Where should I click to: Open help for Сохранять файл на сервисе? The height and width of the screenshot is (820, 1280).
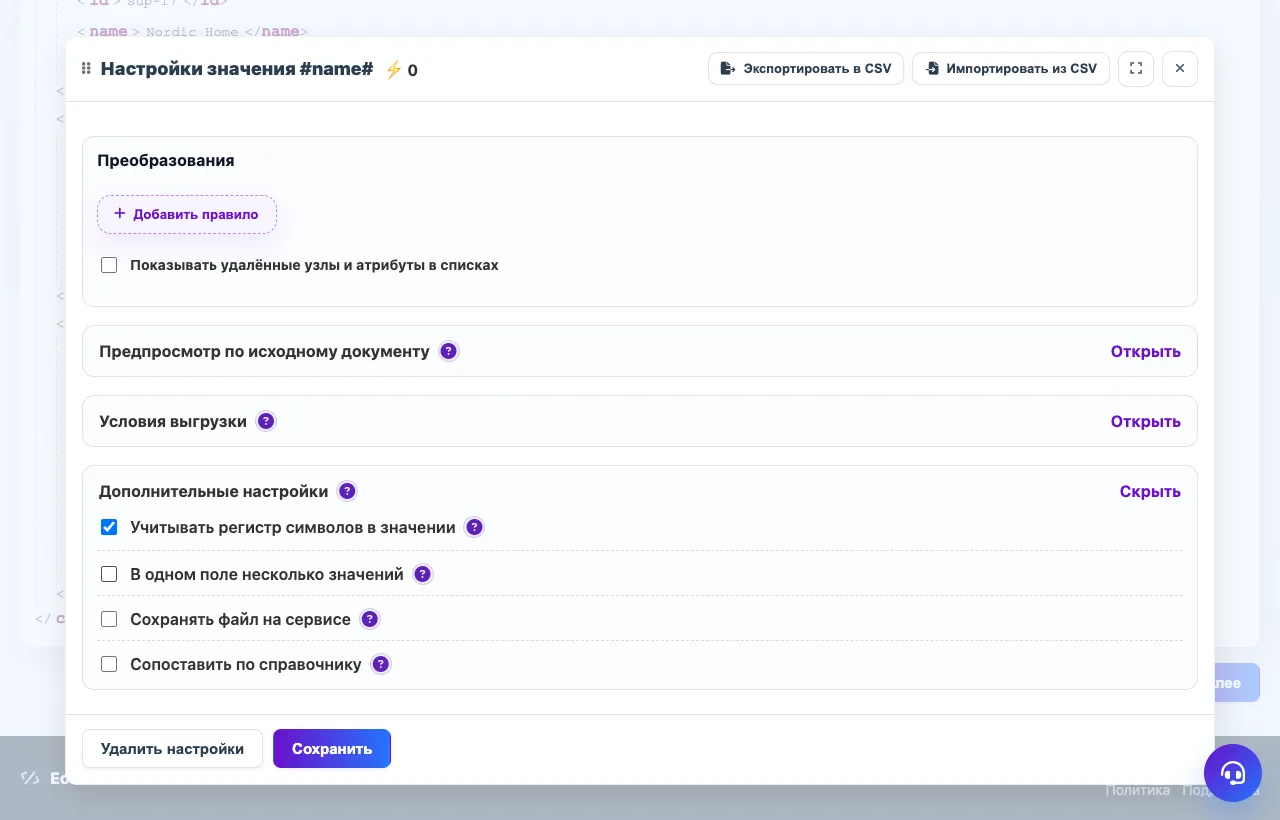[370, 619]
